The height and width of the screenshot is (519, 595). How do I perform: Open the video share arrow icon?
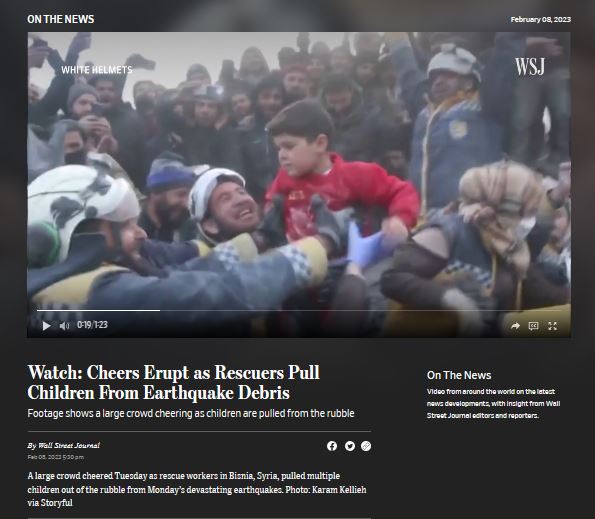coord(515,326)
